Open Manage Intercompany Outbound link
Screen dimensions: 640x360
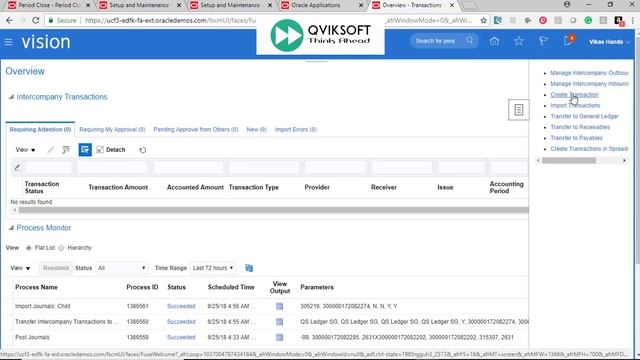tap(589, 73)
